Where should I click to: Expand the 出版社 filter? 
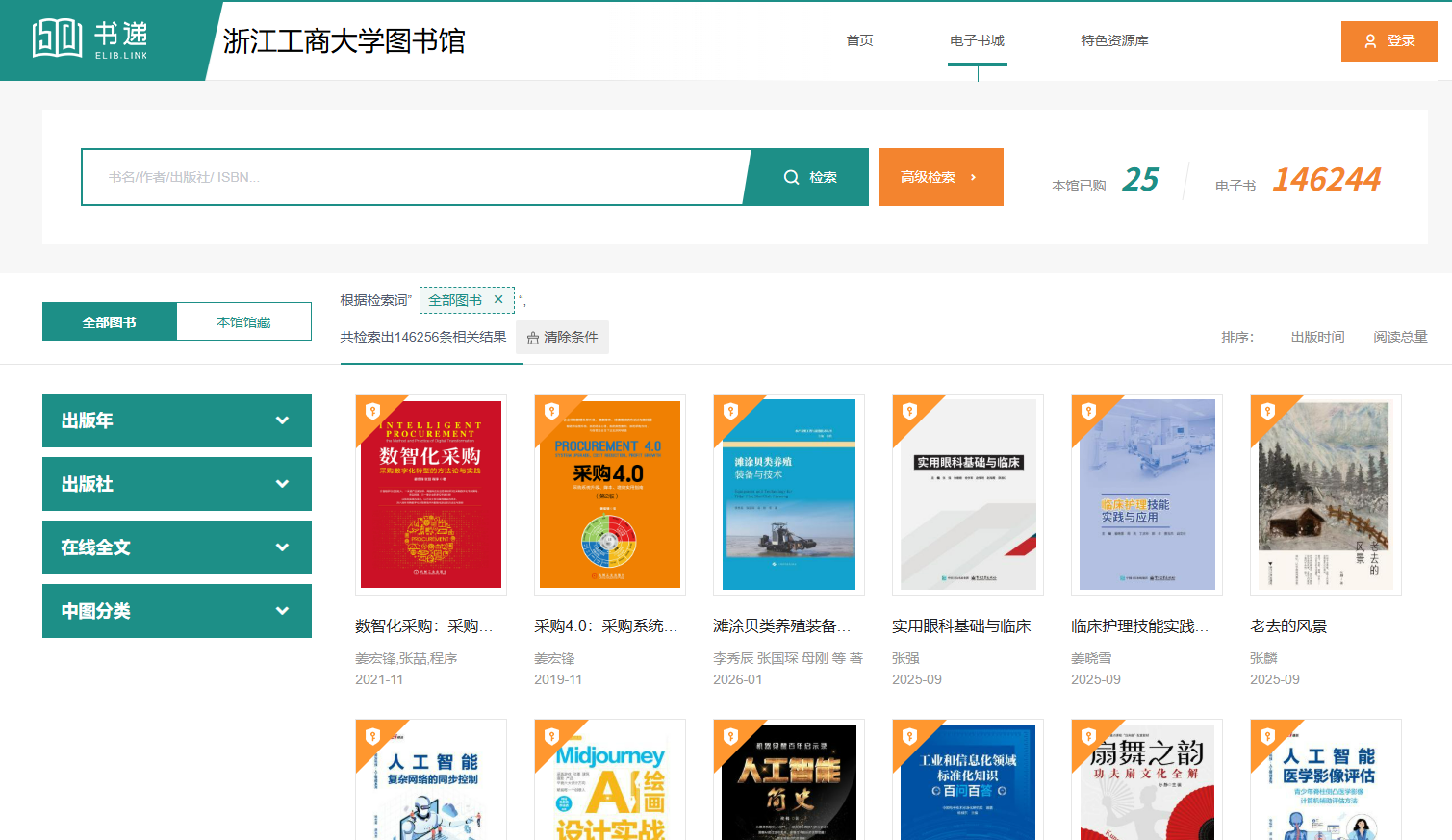pyautogui.click(x=177, y=484)
